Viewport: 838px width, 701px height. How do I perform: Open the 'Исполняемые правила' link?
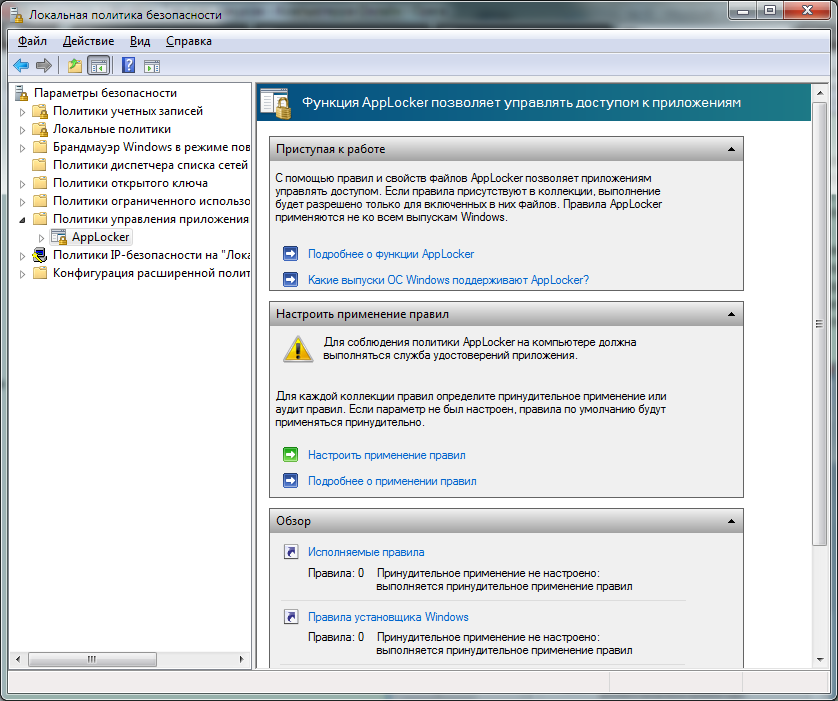pyautogui.click(x=366, y=552)
